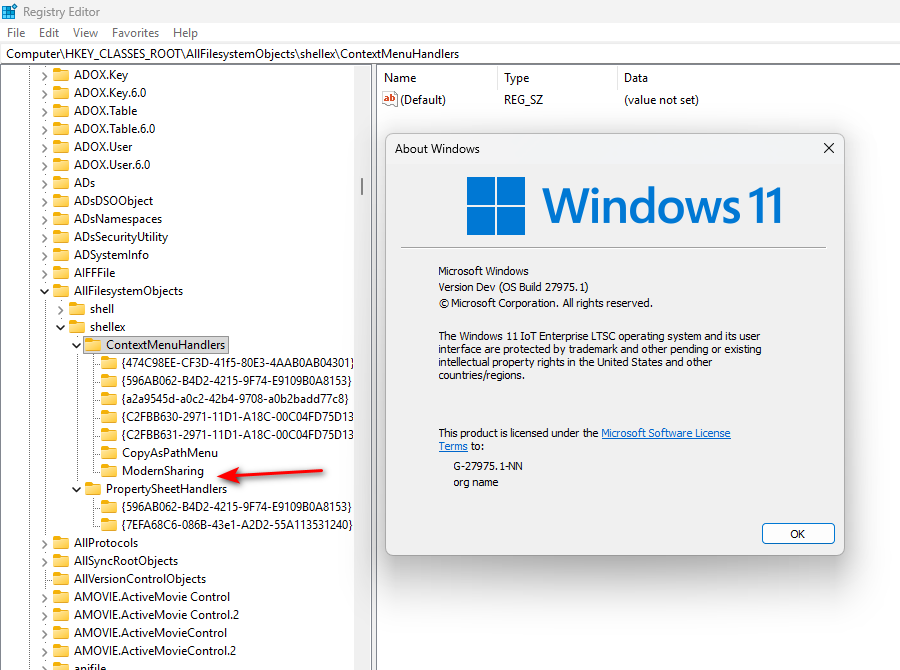Viewport: 900px width, 670px height.
Task: Click the 'G-27975.1-NN' licensee text
Action: tap(488, 466)
